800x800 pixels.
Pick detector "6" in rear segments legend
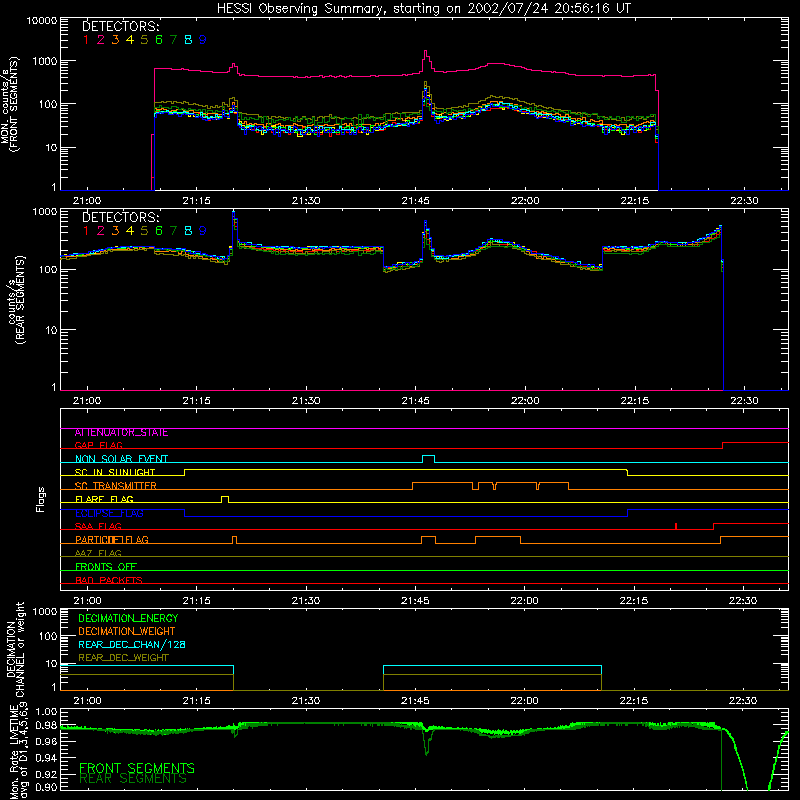[159, 231]
